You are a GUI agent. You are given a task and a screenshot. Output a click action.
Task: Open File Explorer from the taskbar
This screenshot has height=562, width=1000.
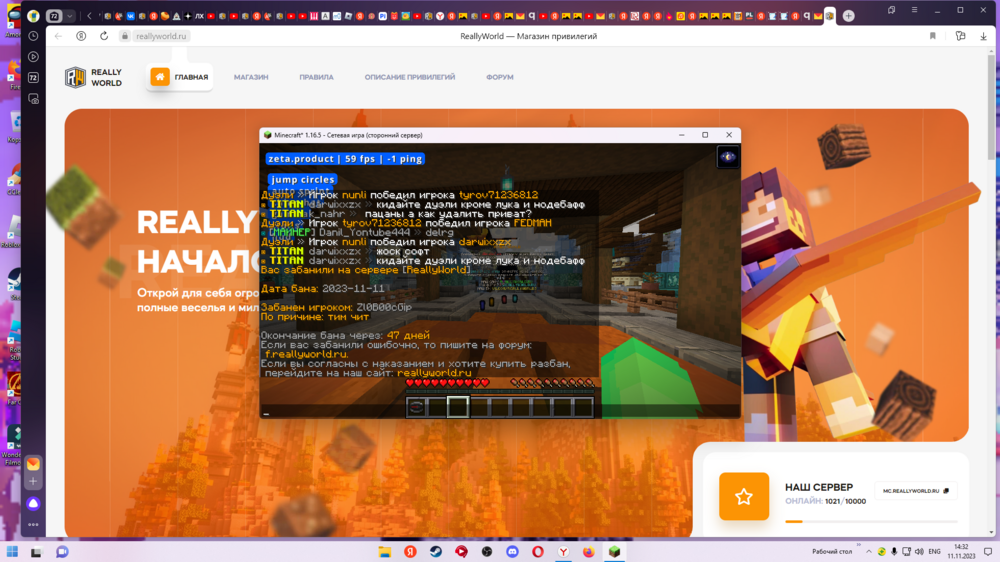[385, 552]
